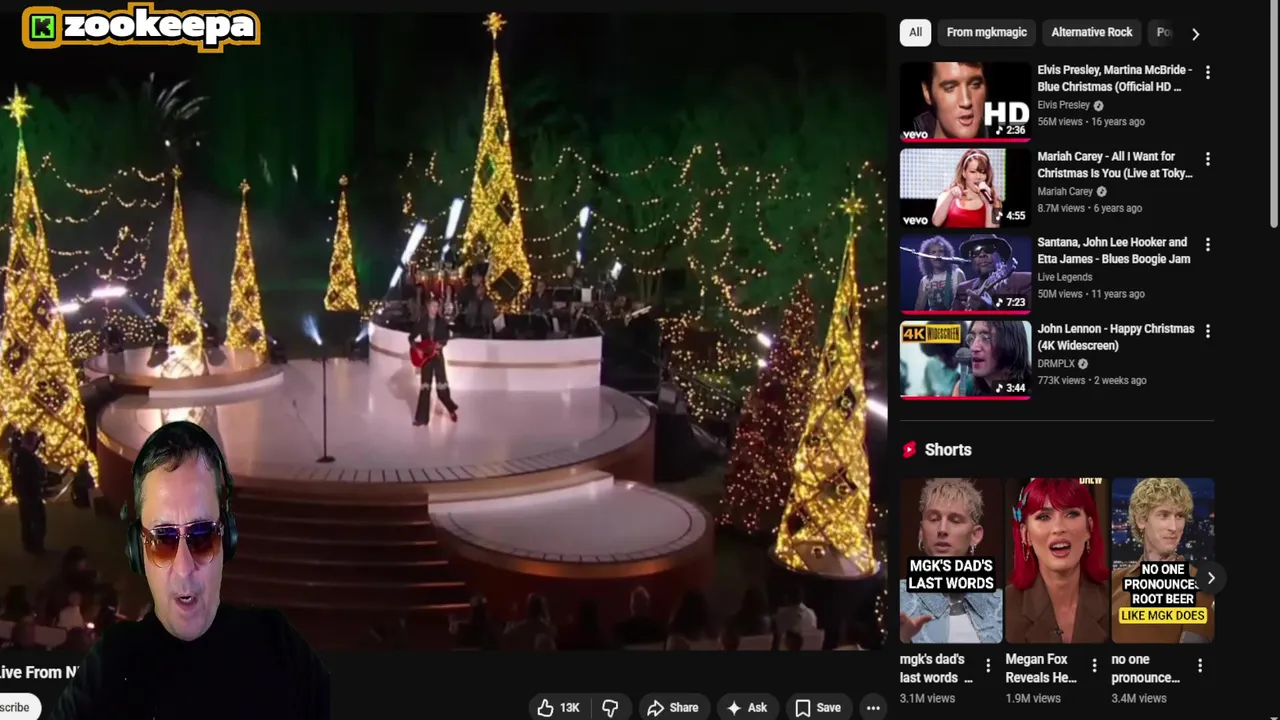The height and width of the screenshot is (720, 1280).
Task: Click the Shorts heading text
Action: pyautogui.click(x=948, y=450)
